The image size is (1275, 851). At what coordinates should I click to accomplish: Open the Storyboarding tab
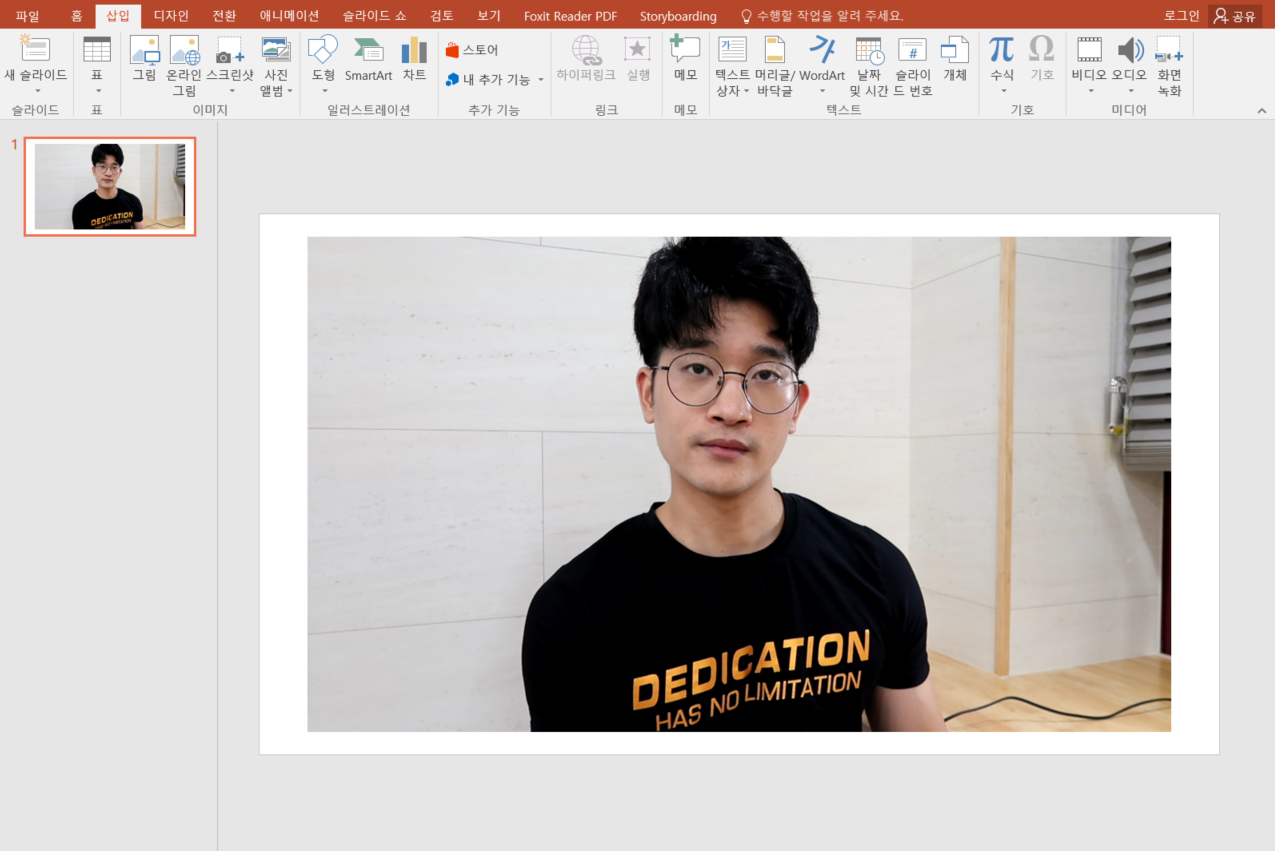pyautogui.click(x=678, y=16)
